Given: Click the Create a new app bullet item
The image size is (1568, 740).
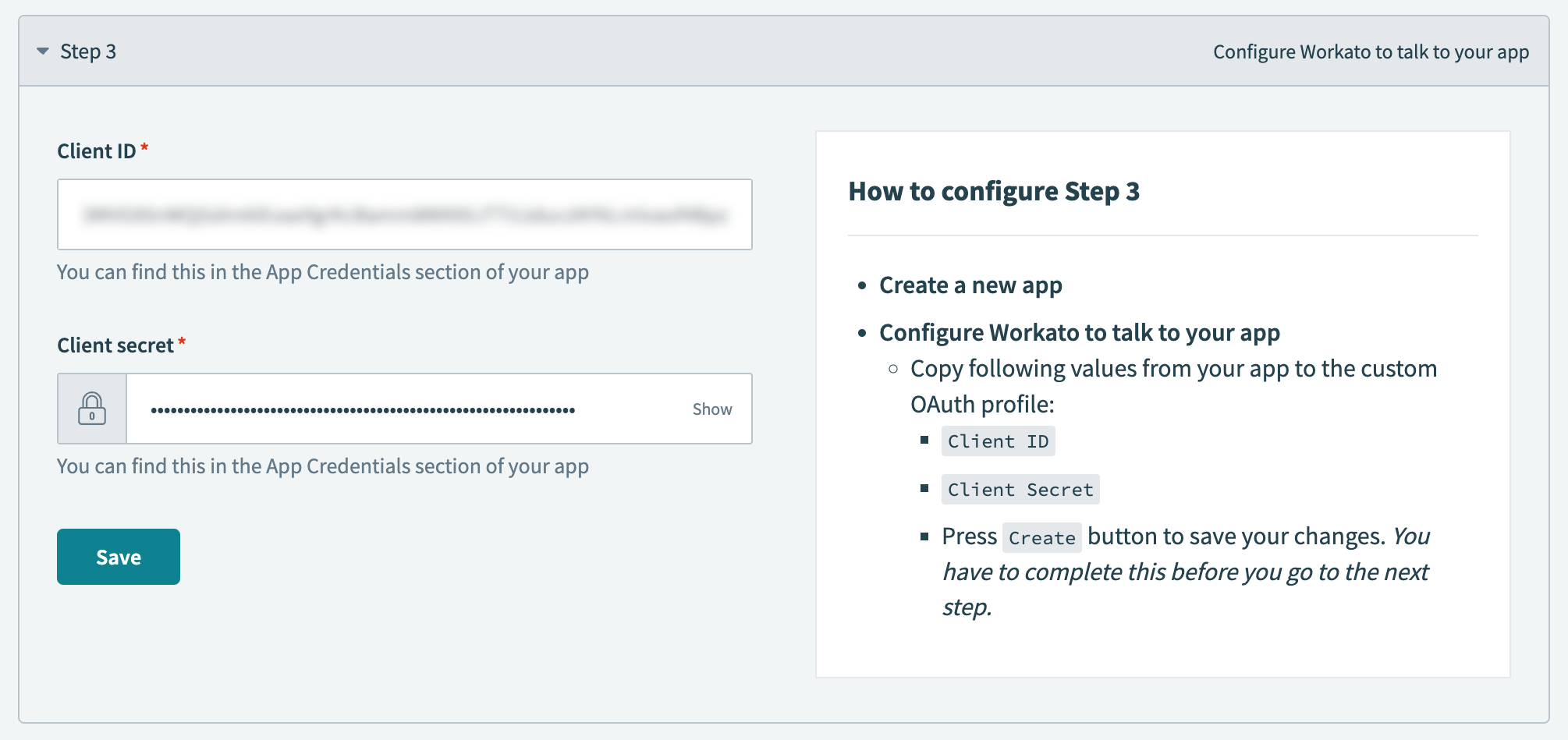Looking at the screenshot, I should click(x=970, y=285).
